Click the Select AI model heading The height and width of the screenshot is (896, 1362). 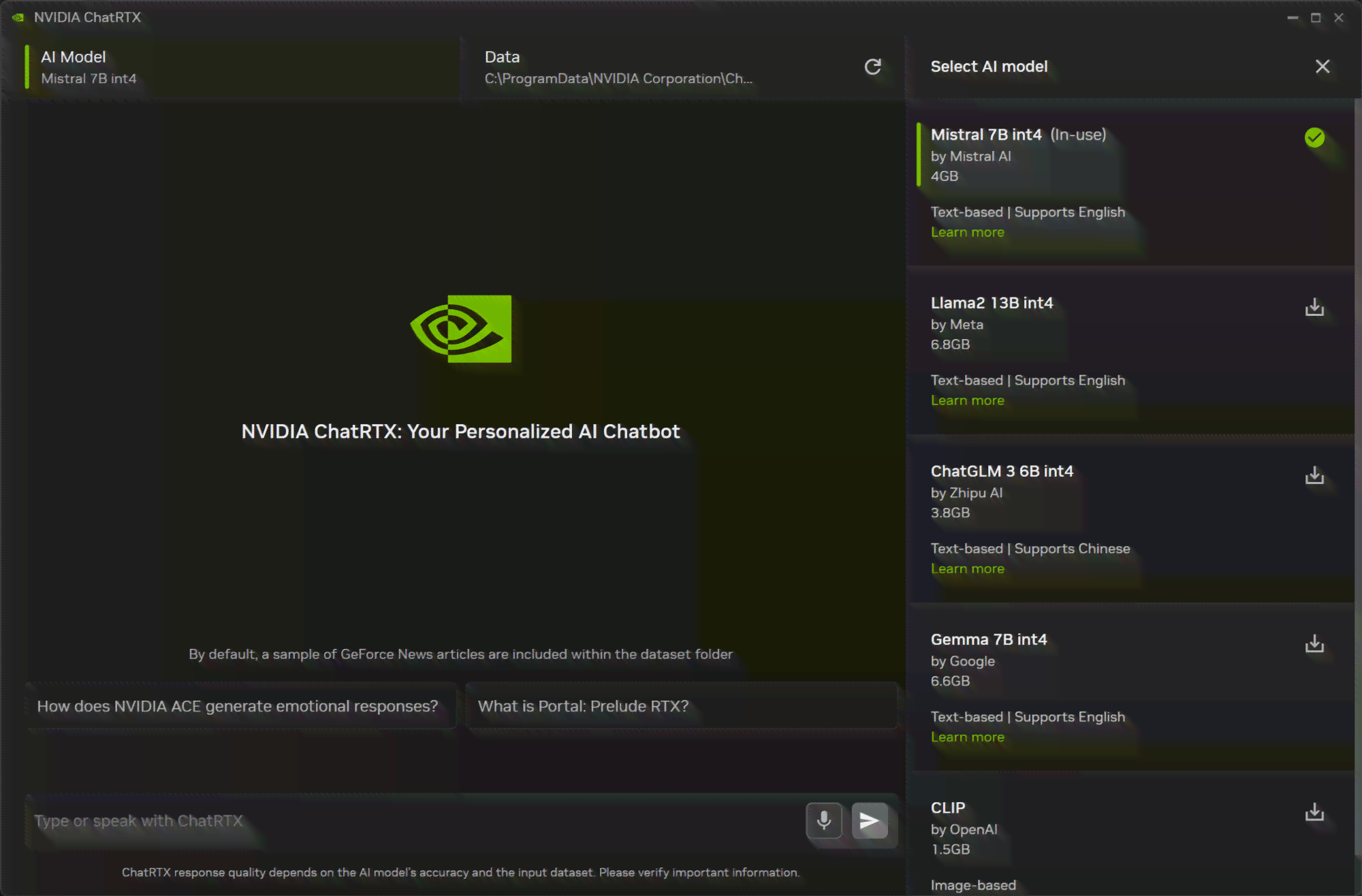click(989, 67)
